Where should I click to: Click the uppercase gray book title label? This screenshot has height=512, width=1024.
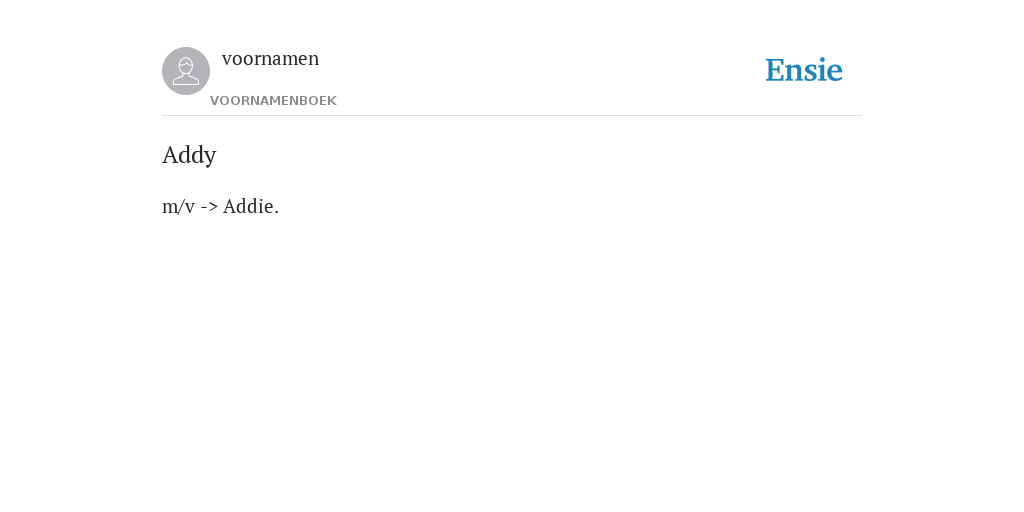273,101
